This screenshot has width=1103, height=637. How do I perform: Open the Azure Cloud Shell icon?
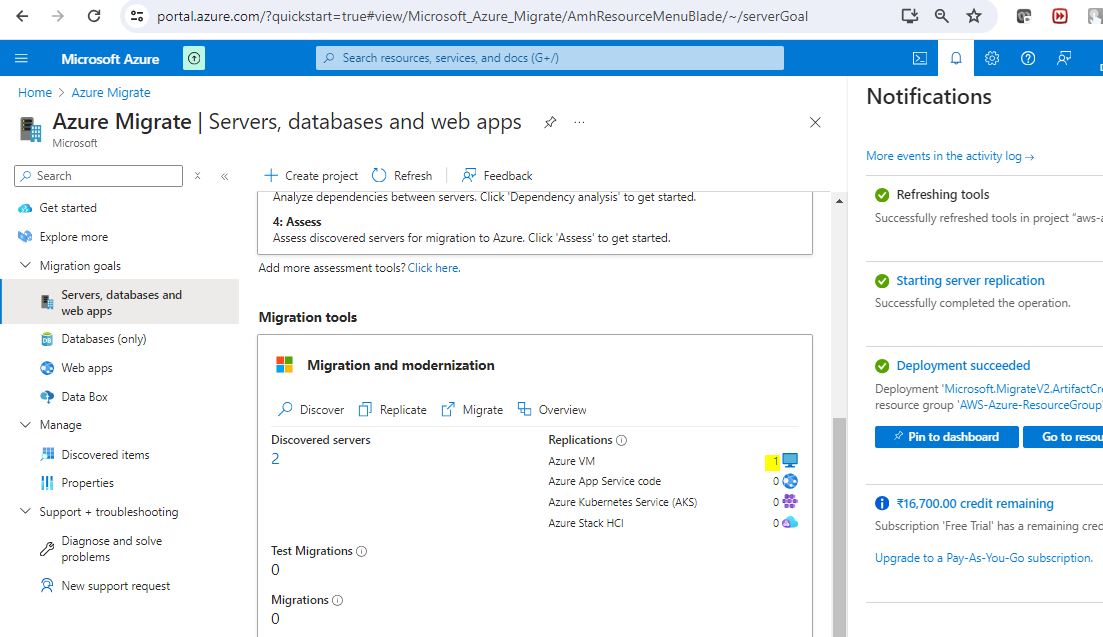920,58
